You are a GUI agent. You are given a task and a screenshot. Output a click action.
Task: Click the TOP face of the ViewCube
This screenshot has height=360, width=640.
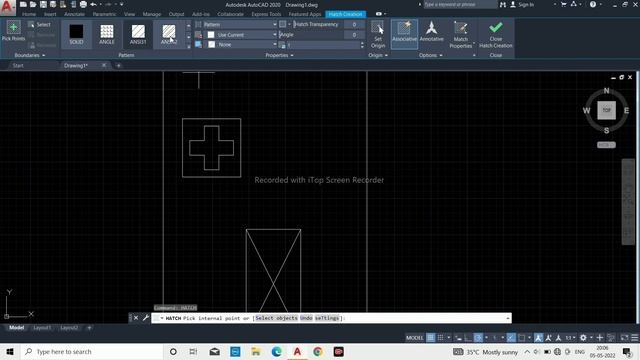pos(606,110)
